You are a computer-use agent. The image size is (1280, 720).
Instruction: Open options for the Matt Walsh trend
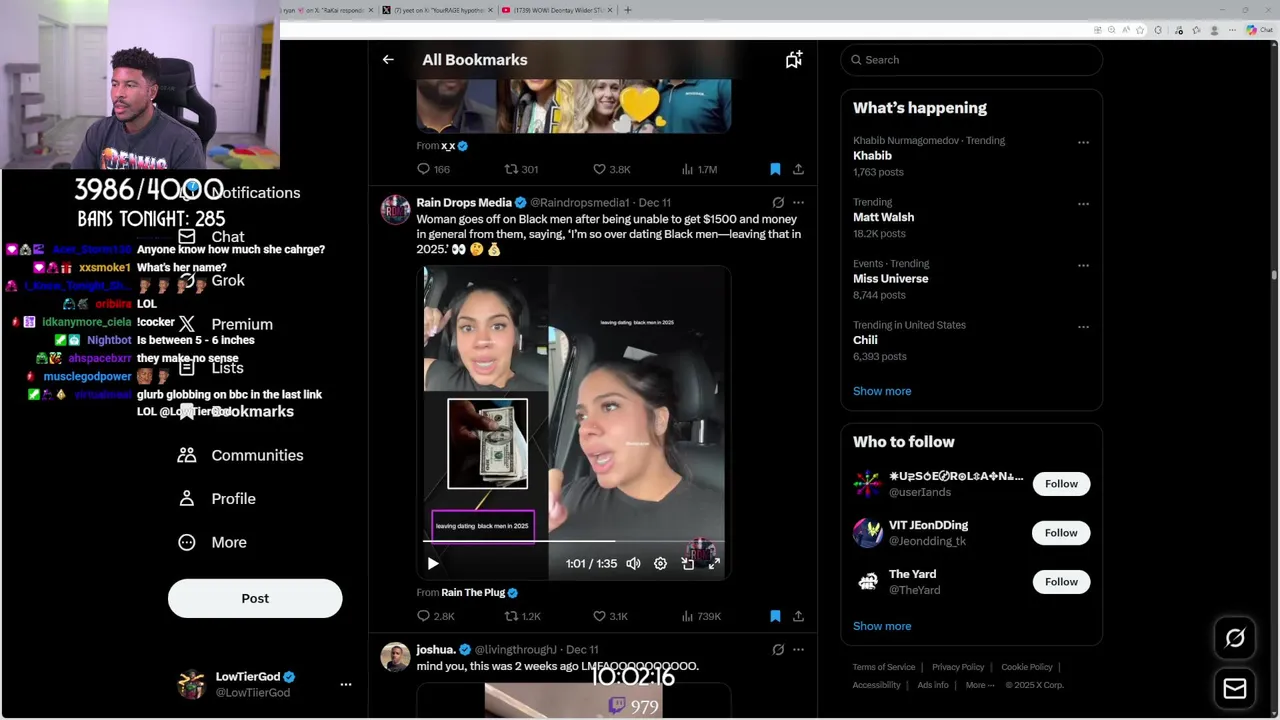1083,203
